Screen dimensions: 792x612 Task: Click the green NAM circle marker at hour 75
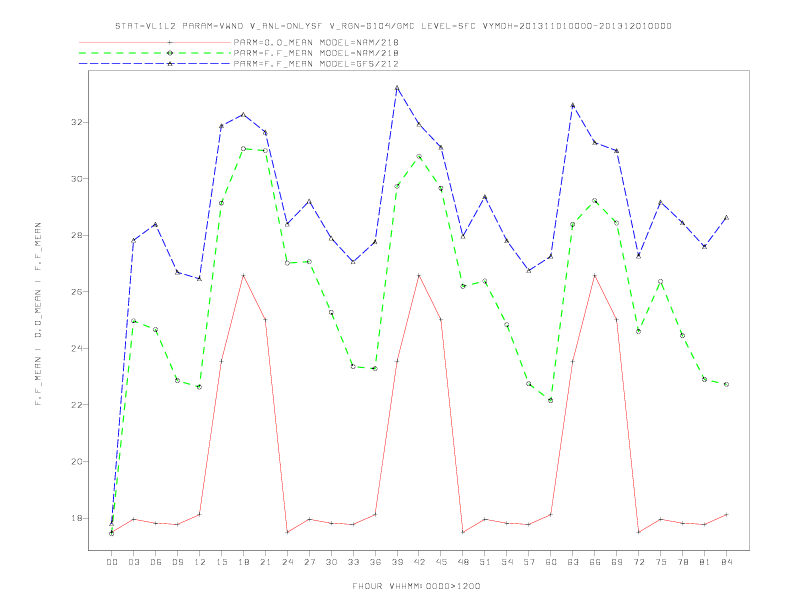(x=661, y=281)
